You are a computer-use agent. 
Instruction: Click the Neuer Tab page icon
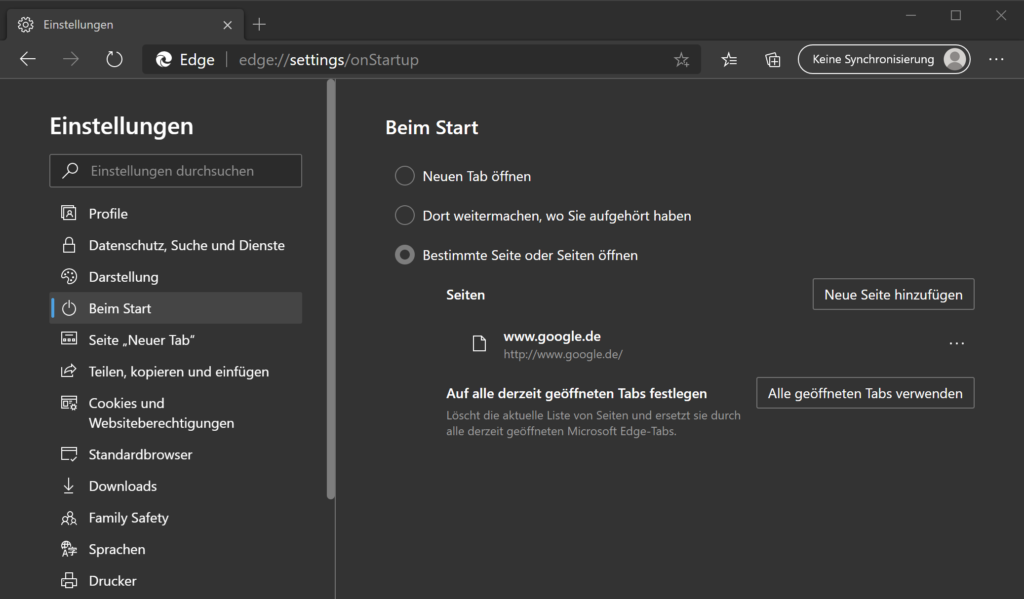[x=69, y=339]
